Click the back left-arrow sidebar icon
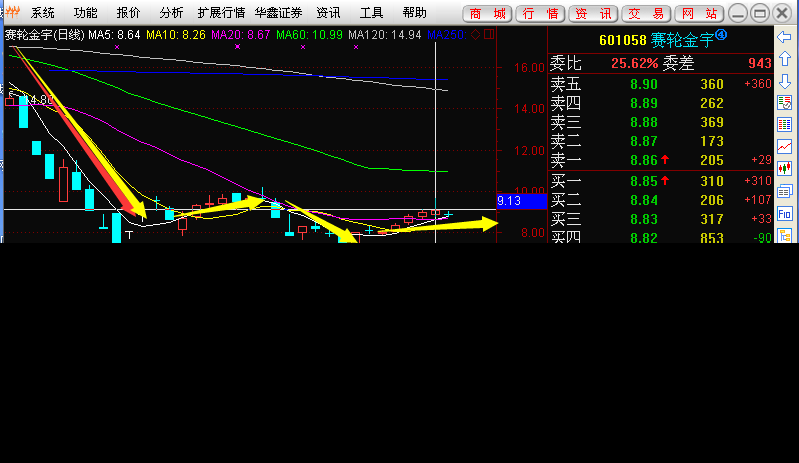This screenshot has width=799, height=463. [x=784, y=37]
